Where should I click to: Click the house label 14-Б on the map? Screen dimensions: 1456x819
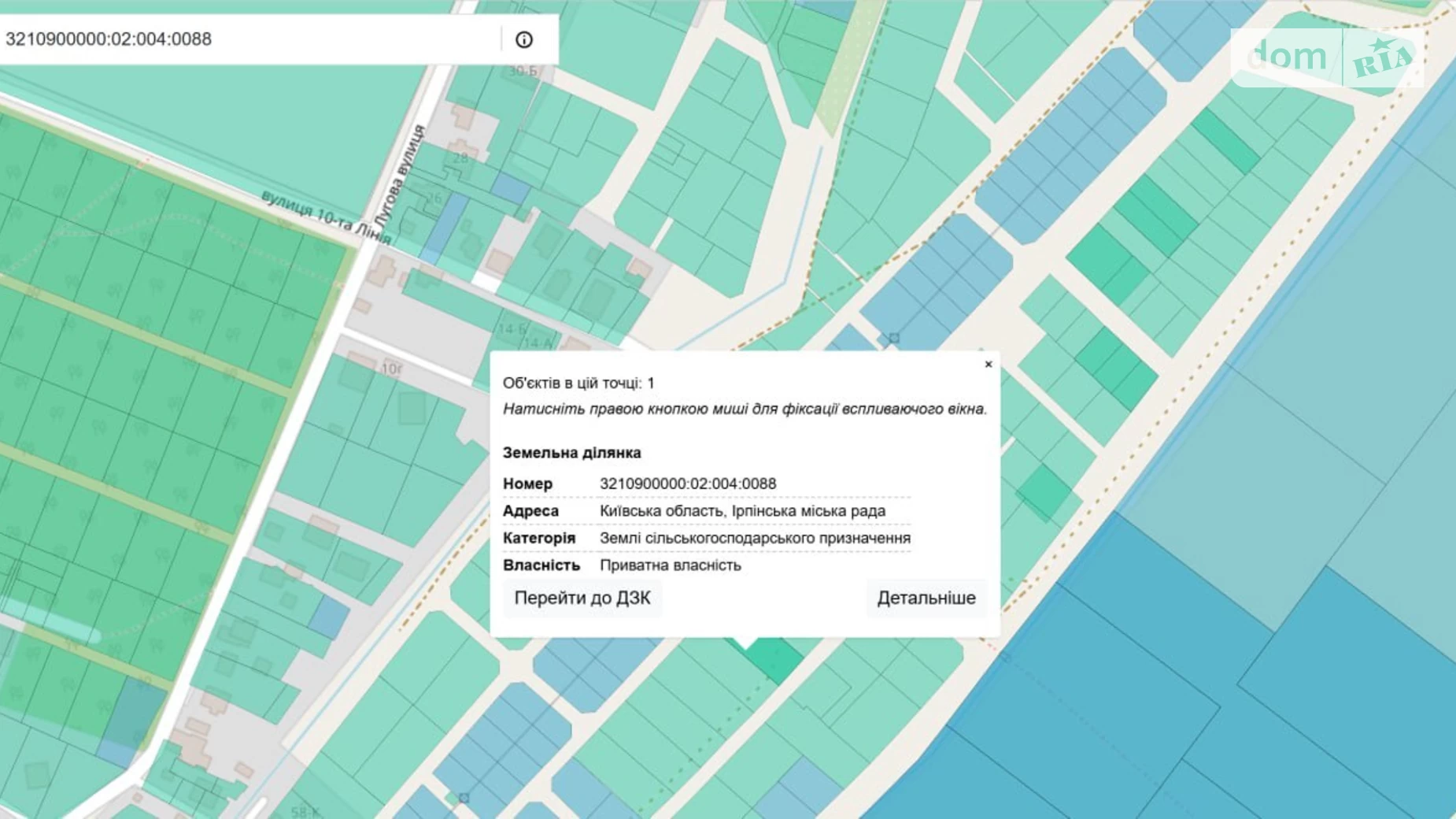click(512, 328)
